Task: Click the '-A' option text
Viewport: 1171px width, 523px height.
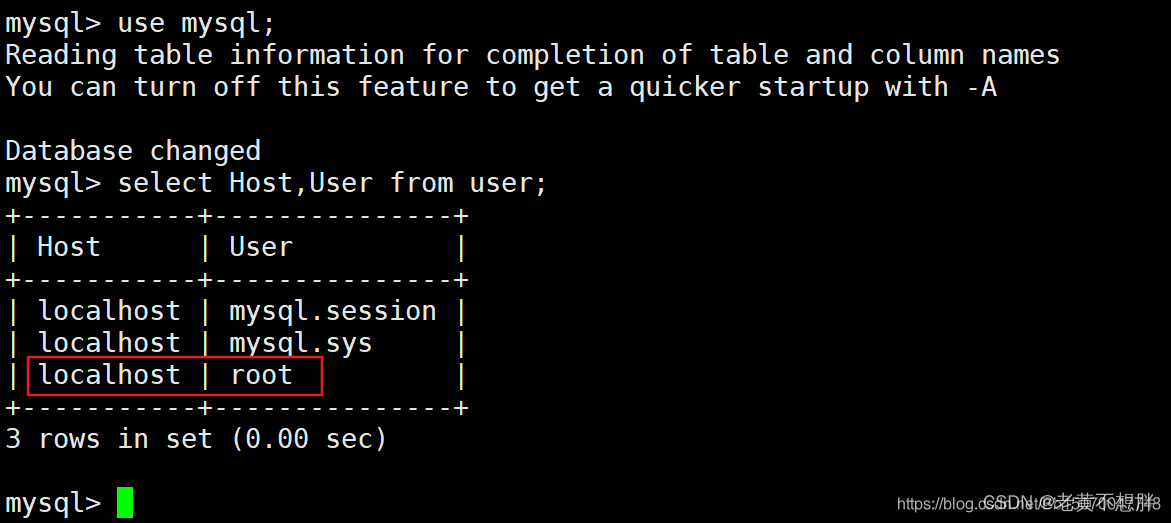Action: tap(981, 87)
